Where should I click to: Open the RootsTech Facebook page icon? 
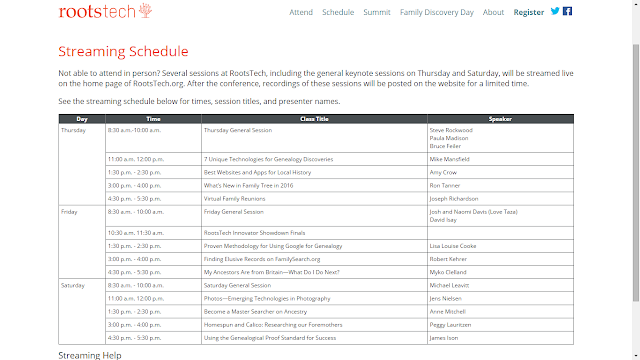[x=567, y=11]
